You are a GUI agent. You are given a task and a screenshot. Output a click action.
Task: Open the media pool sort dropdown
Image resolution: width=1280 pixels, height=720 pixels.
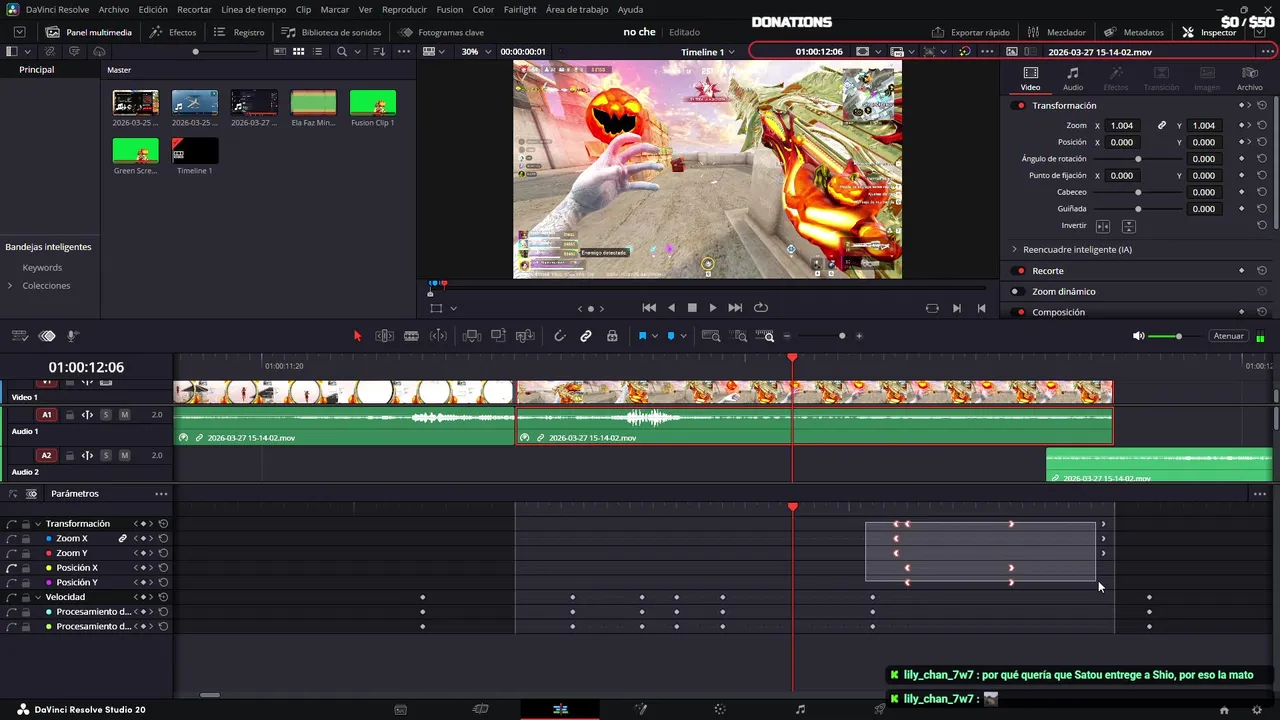tap(379, 51)
